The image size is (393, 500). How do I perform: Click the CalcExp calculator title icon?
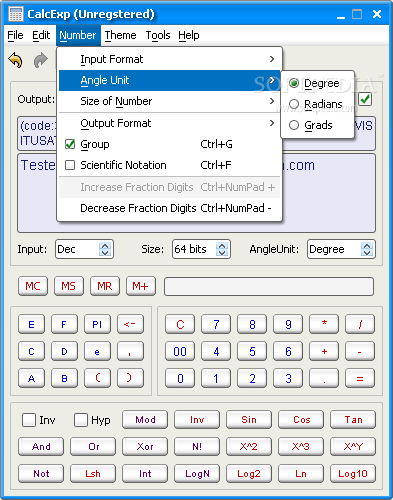pos(15,14)
